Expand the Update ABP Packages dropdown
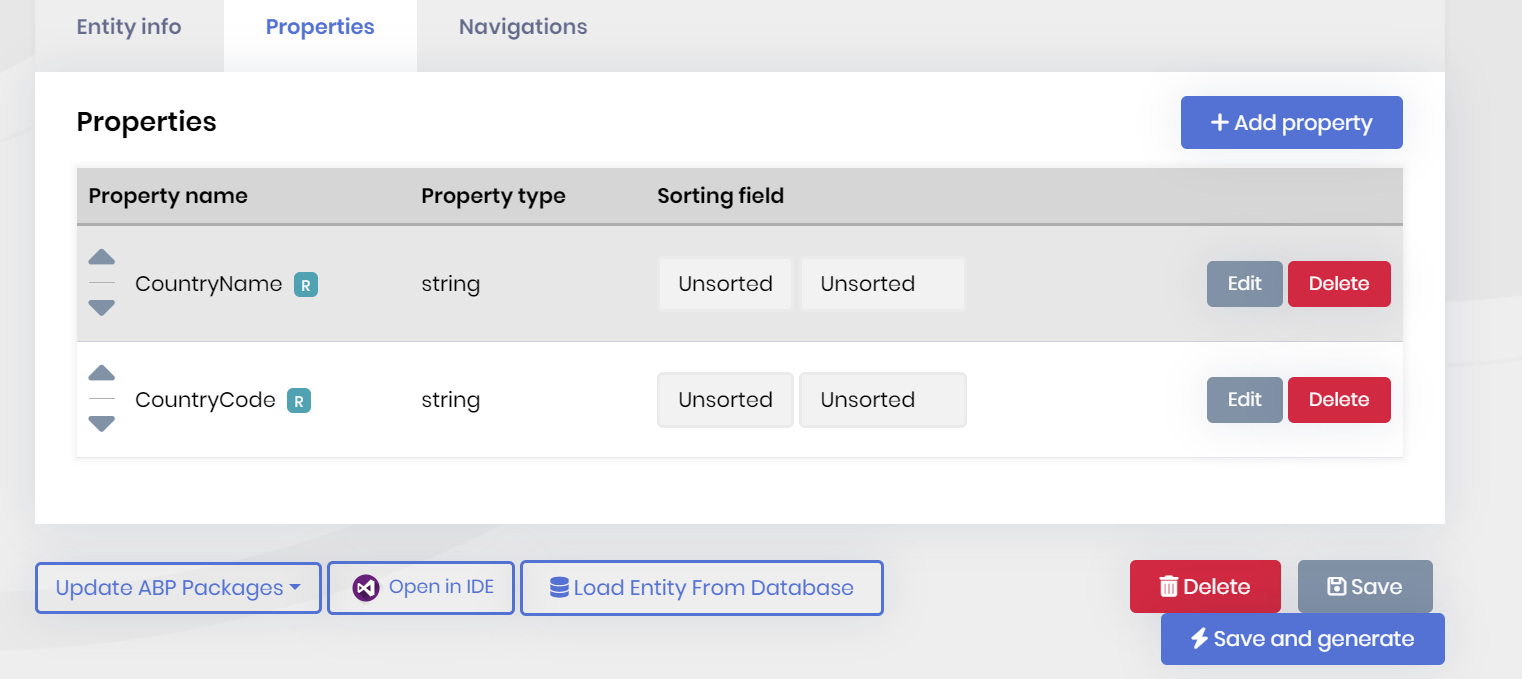1522x679 pixels. pos(178,588)
